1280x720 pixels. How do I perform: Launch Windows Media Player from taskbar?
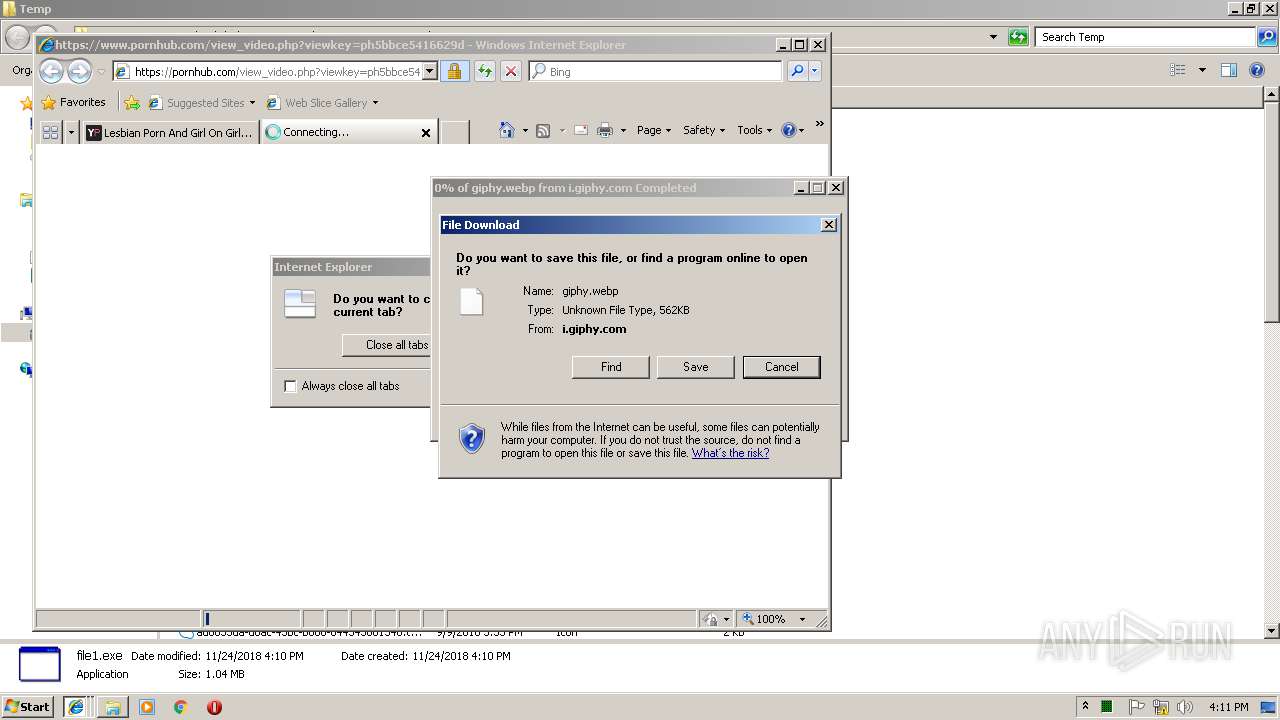[147, 707]
